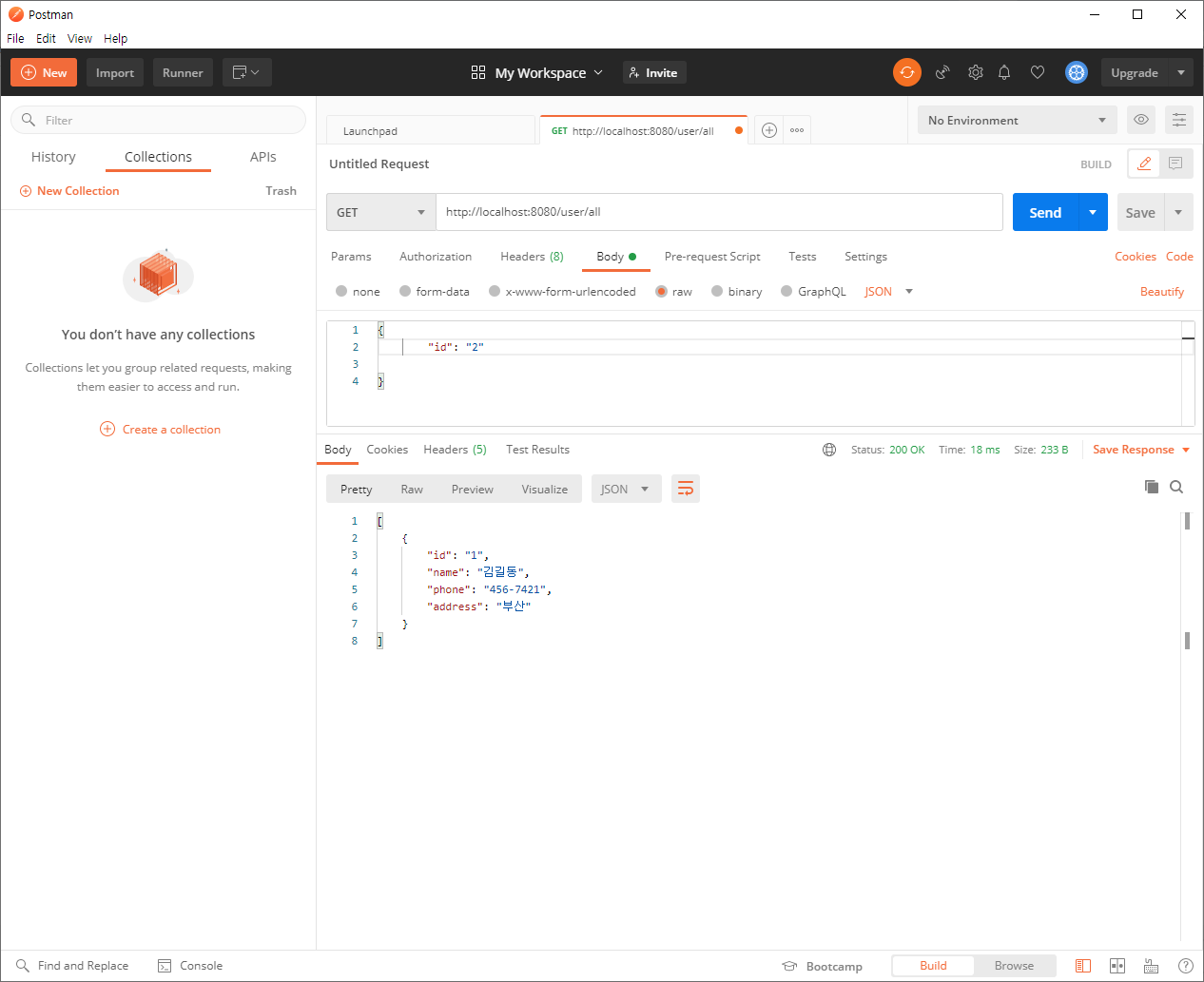Expand the Save button dropdown arrow

[x=1178, y=212]
